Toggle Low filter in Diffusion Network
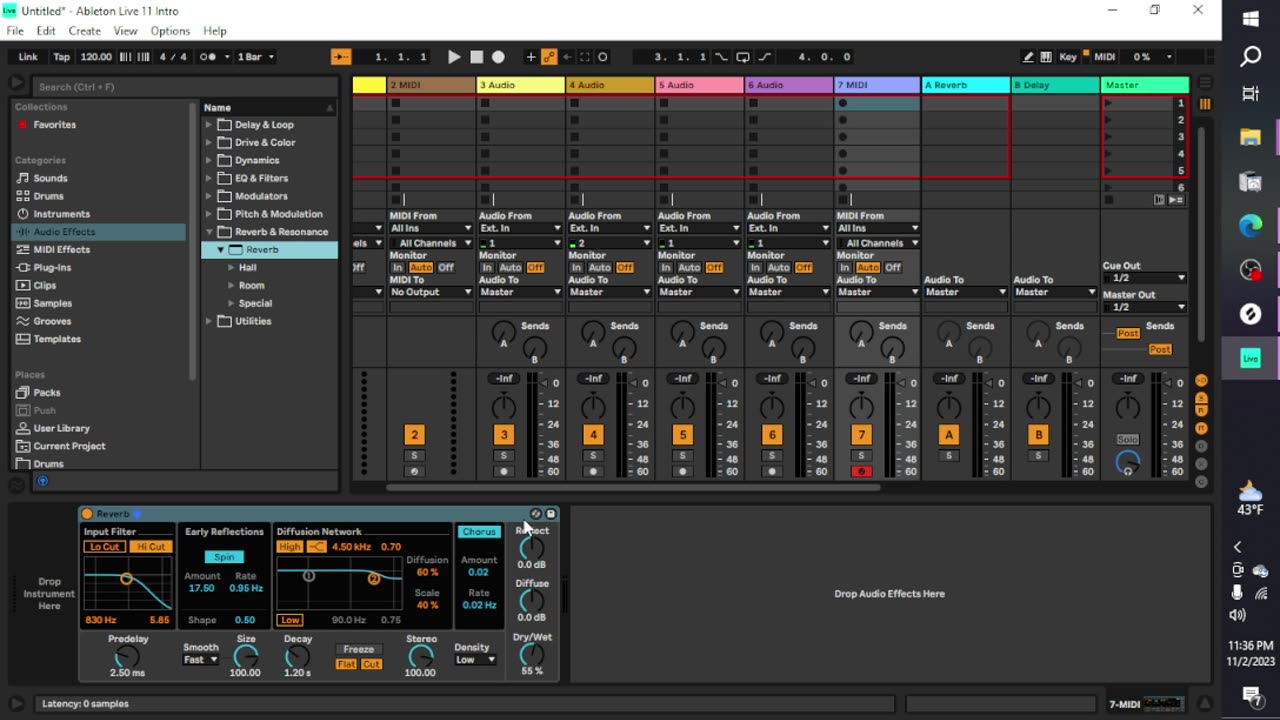The image size is (1280, 720). coord(290,620)
